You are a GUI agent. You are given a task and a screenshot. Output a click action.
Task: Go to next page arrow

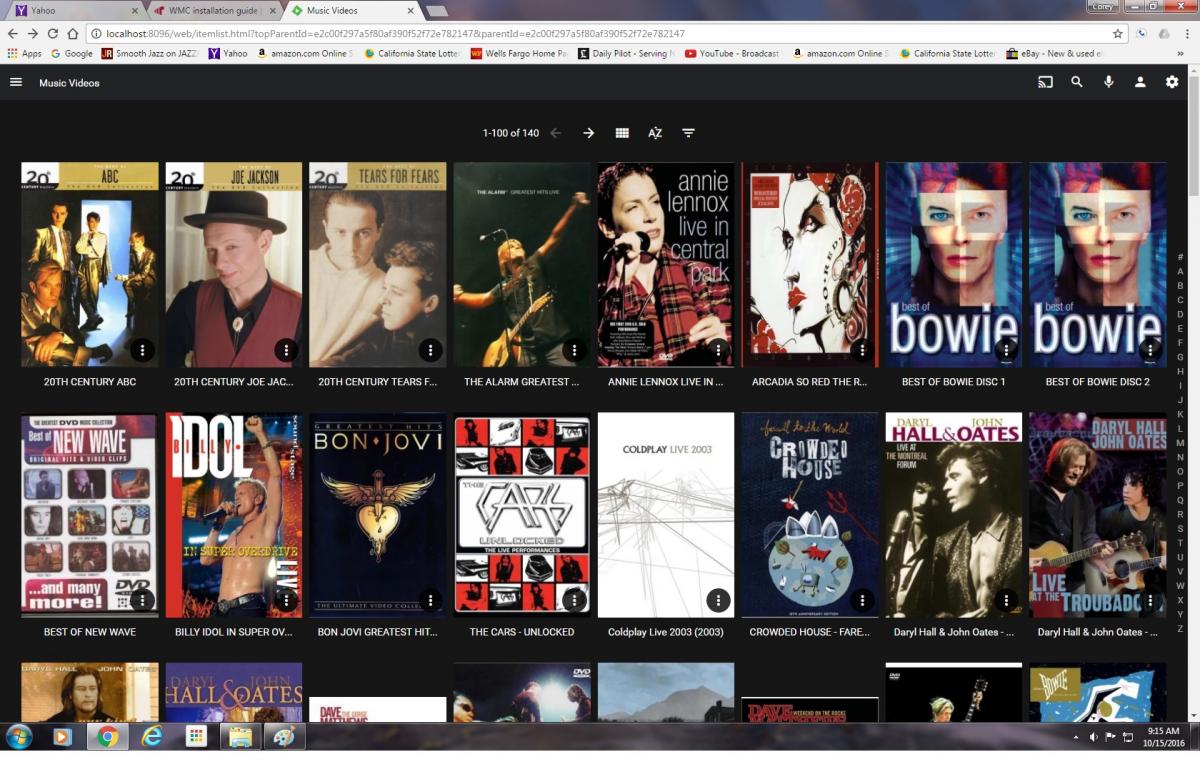[x=589, y=133]
